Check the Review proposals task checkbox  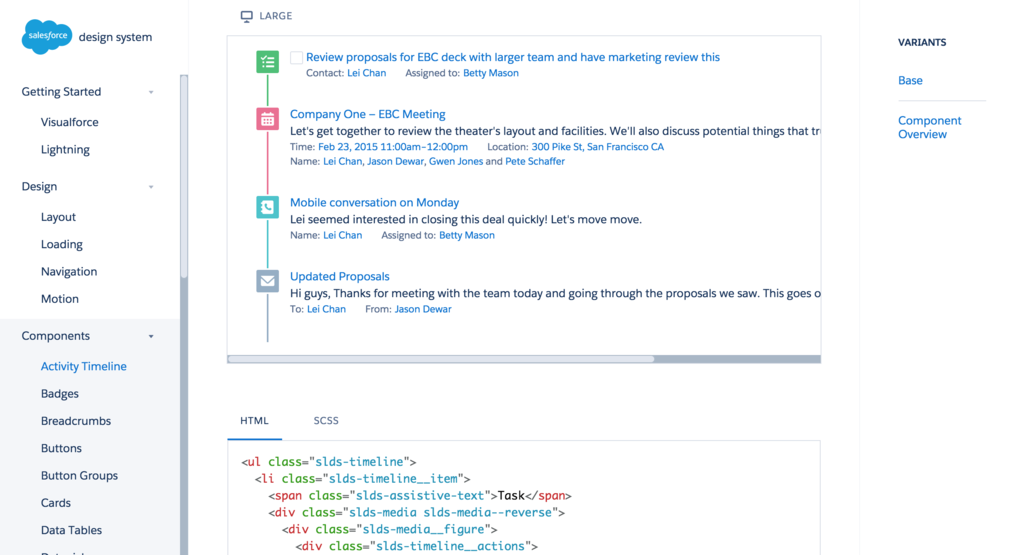coord(296,57)
